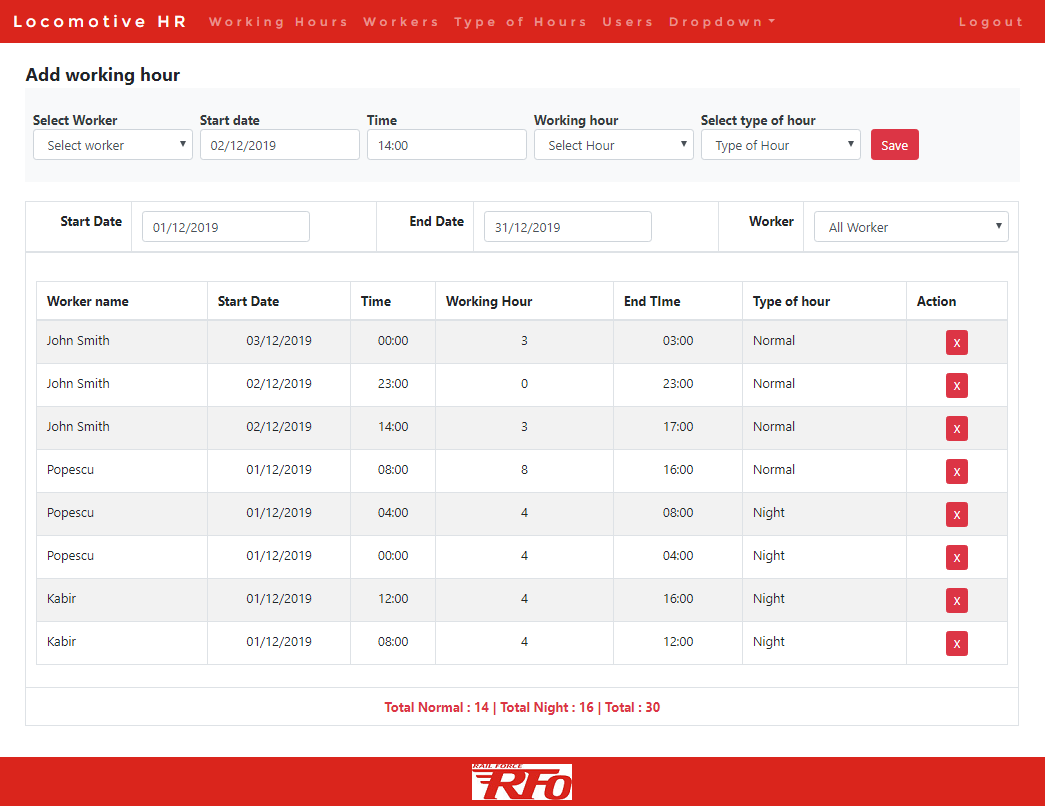Click the Logout link
Screen dimensions: 1045x806
[990, 22]
